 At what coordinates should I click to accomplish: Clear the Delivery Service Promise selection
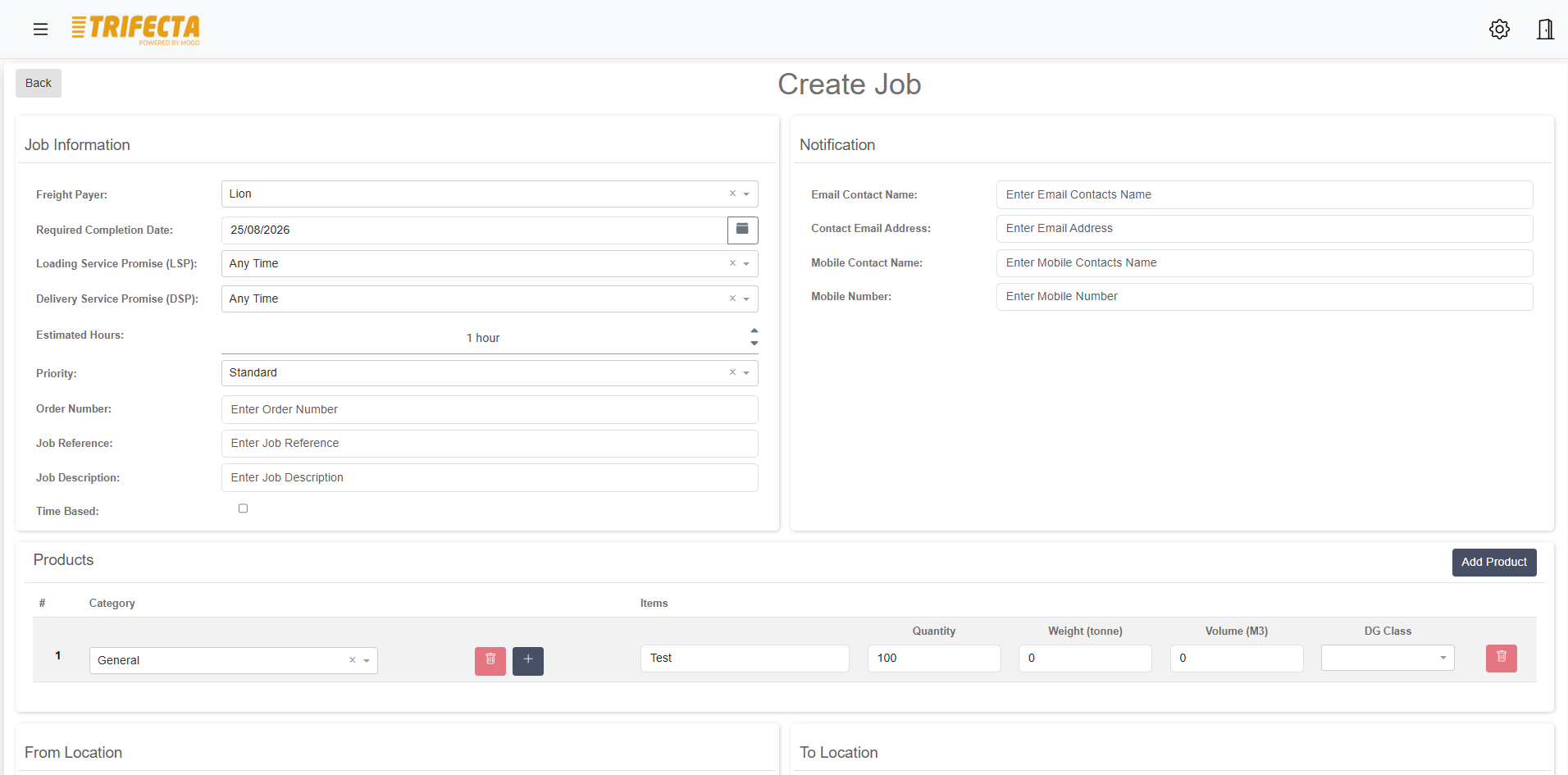tap(732, 299)
